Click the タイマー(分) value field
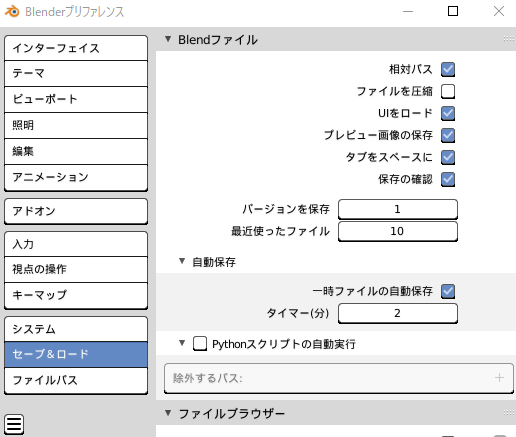Viewport: 516px width, 437px height. 398,313
